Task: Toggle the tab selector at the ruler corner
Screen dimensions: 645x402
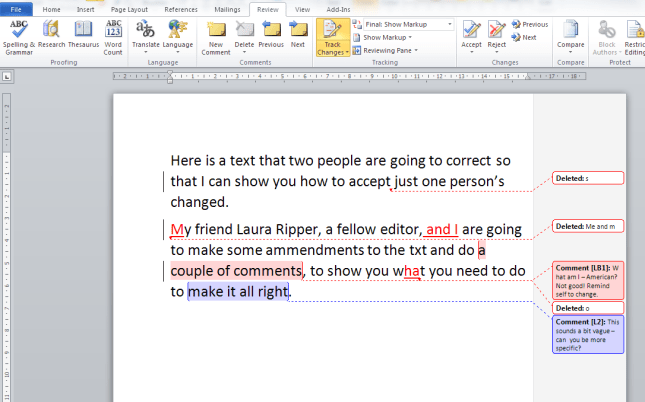Action: pos(7,76)
